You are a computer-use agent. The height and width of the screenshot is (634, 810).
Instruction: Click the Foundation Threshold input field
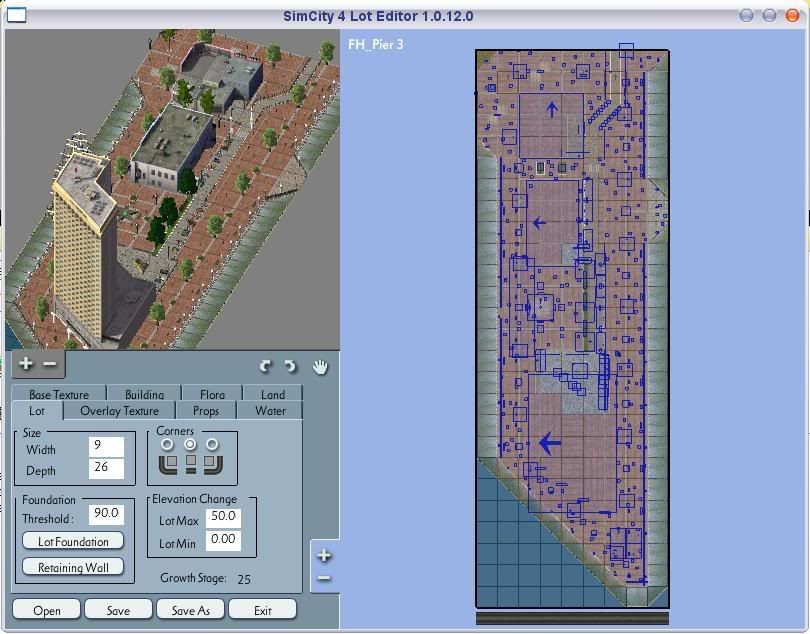(106, 515)
